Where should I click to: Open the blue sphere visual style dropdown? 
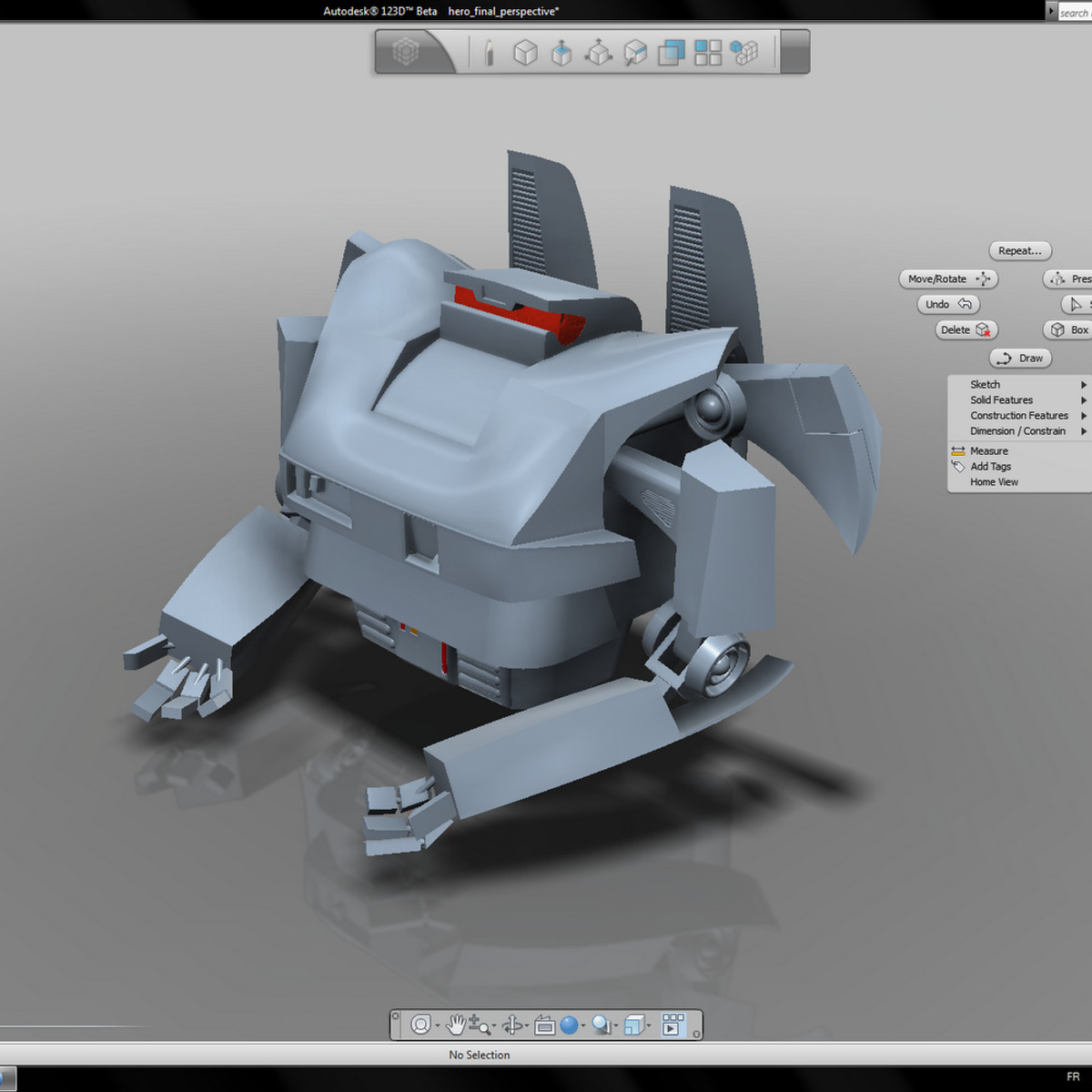tap(583, 1026)
